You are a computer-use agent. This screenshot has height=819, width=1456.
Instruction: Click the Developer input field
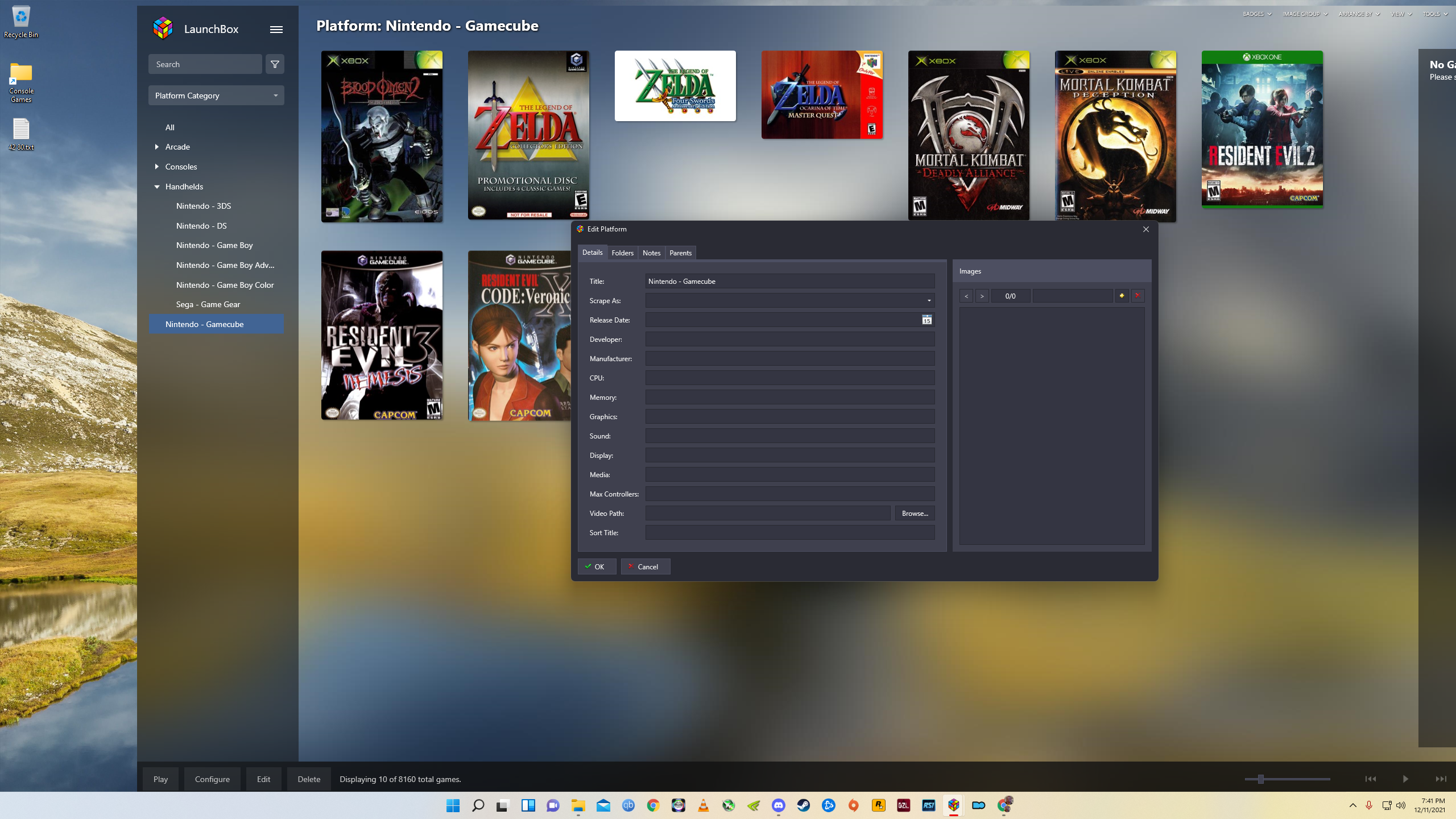pyautogui.click(x=790, y=340)
